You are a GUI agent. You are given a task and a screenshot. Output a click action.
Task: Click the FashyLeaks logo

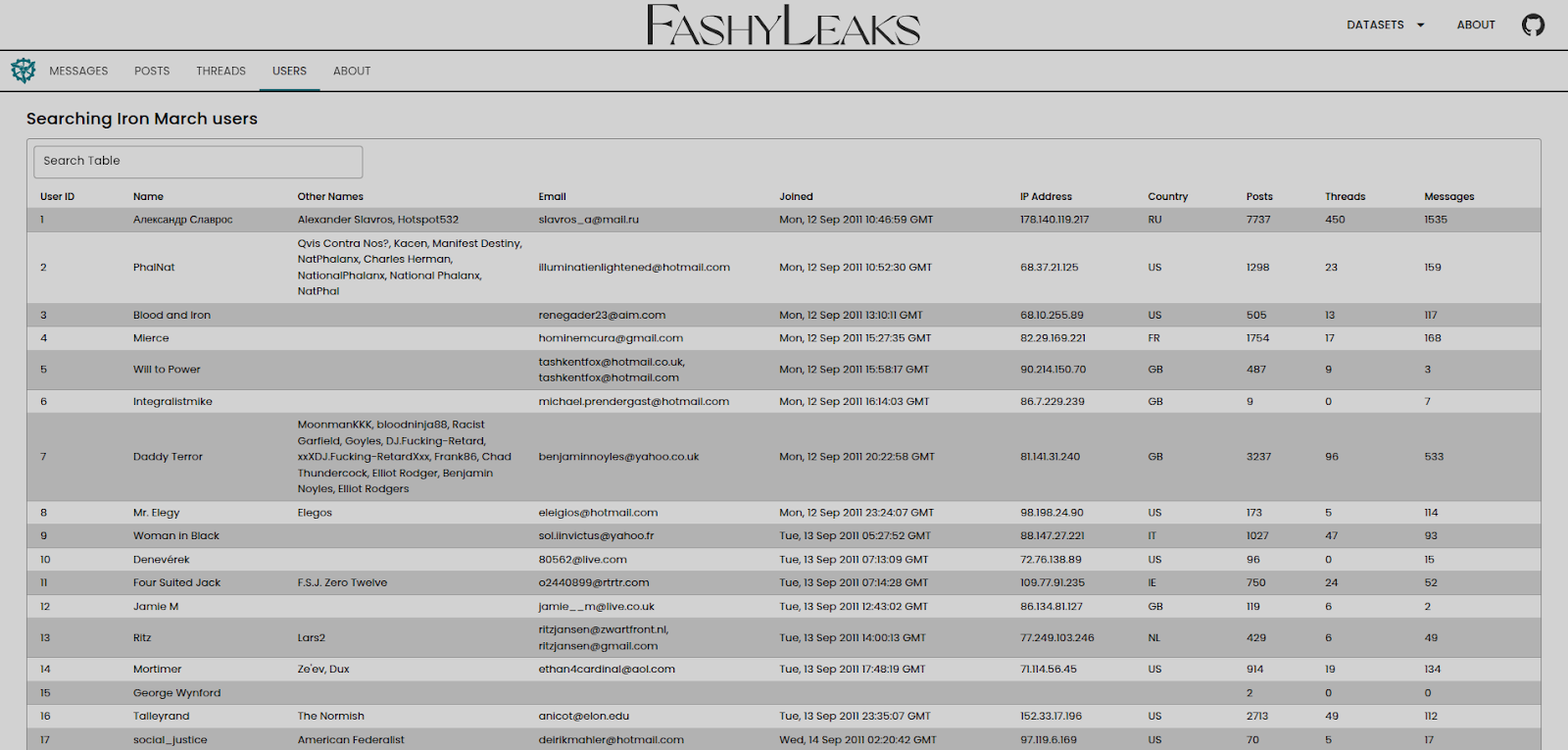point(783,25)
